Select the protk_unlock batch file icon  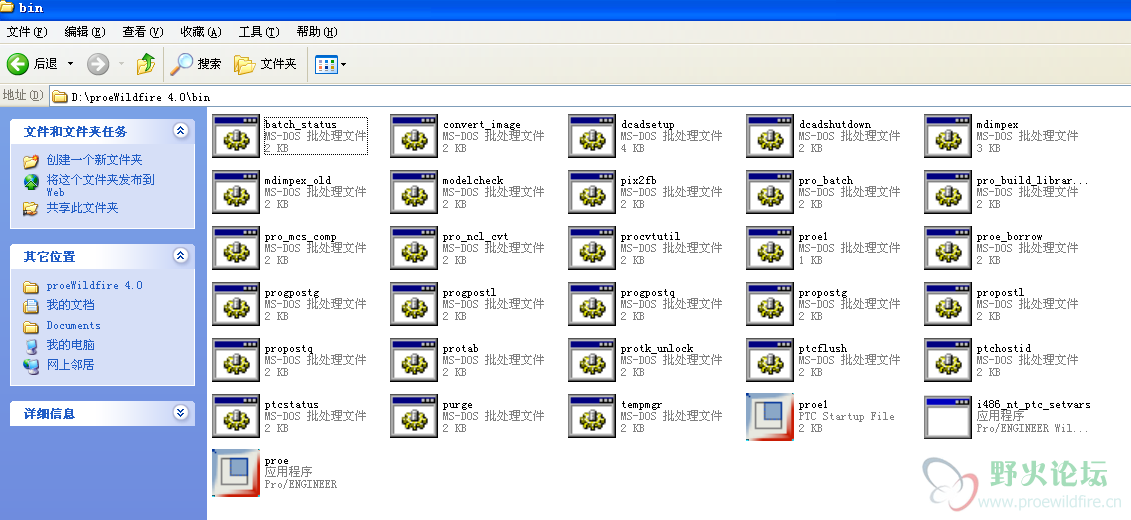[x=592, y=360]
